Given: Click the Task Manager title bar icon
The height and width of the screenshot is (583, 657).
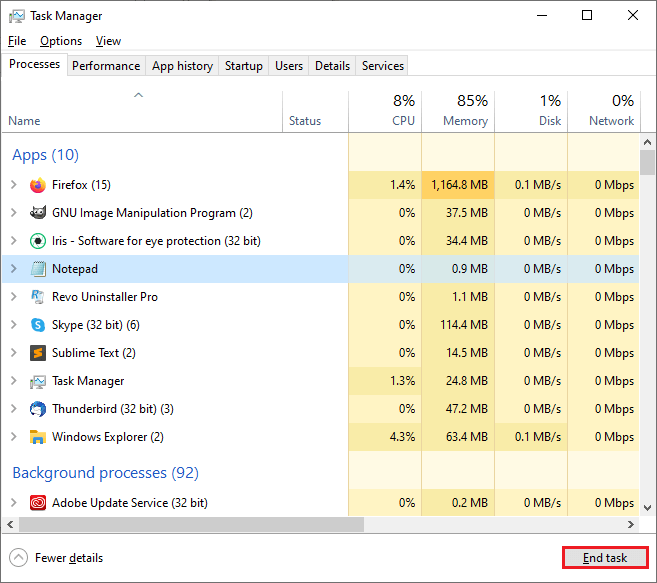Looking at the screenshot, I should 17,16.
